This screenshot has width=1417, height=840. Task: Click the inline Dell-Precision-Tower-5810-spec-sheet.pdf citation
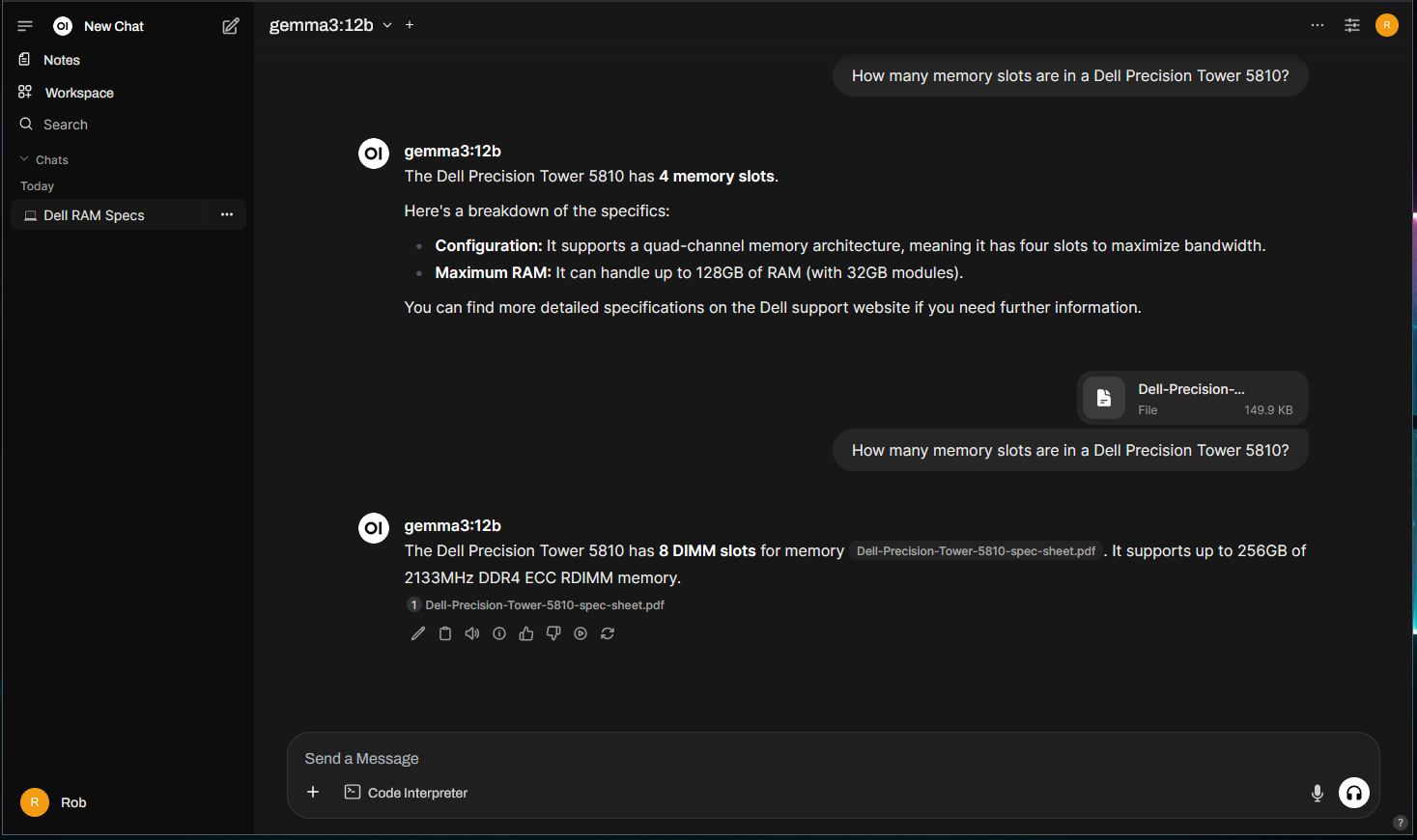976,551
